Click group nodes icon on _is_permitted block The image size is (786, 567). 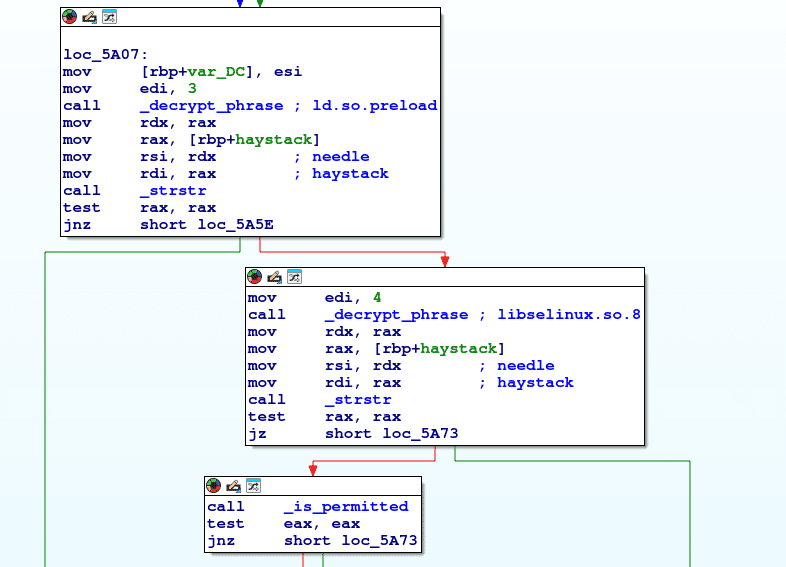point(253,486)
